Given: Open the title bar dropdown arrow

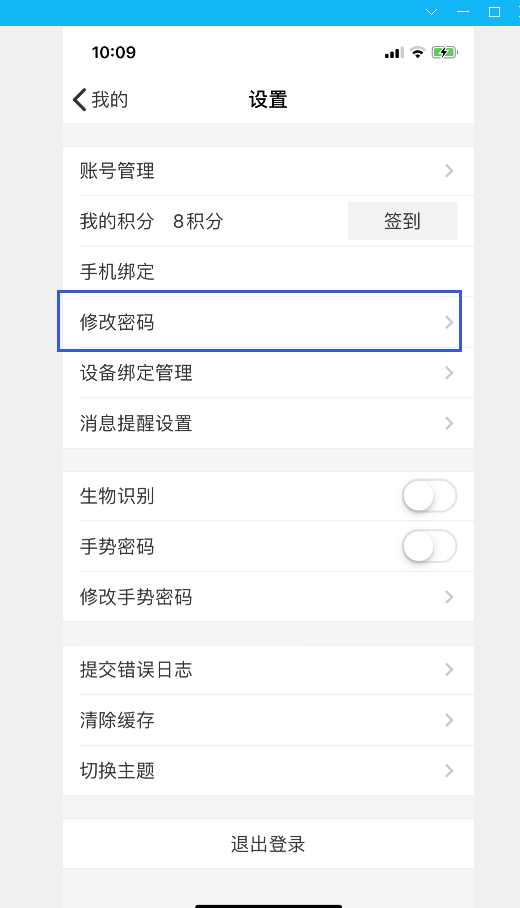Looking at the screenshot, I should tap(431, 12).
